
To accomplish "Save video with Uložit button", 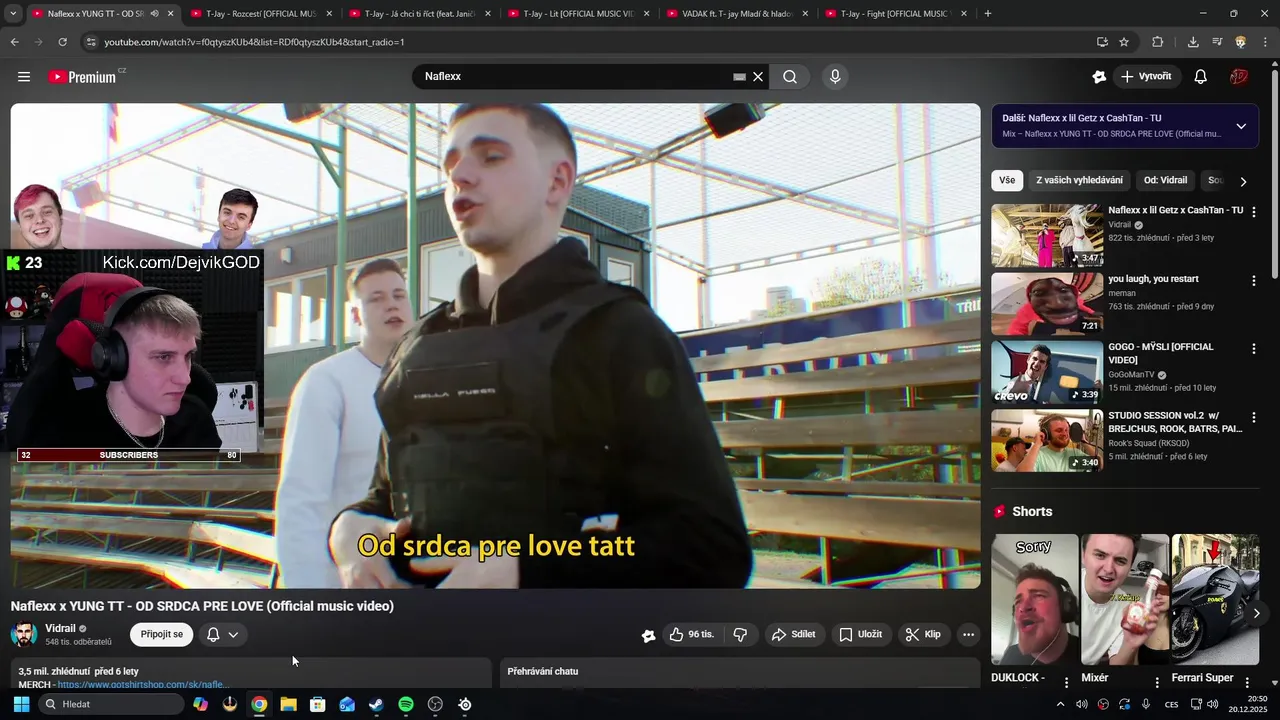I will [861, 635].
